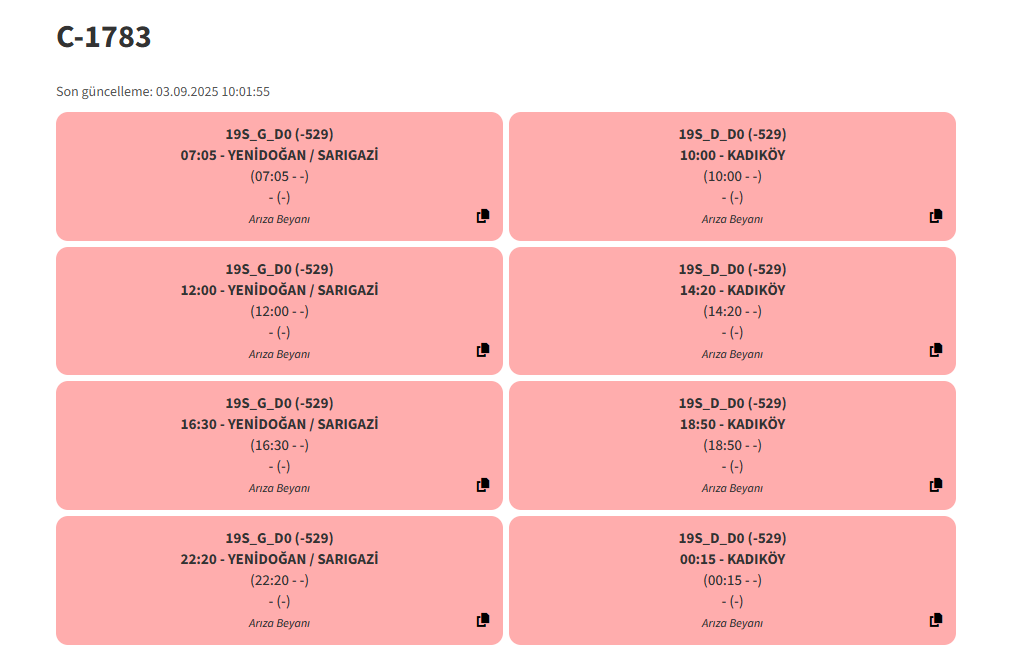This screenshot has height=668, width=1014.
Task: Click the 19S_D_D0 (-529) label on 14:20 card
Action: tap(732, 269)
